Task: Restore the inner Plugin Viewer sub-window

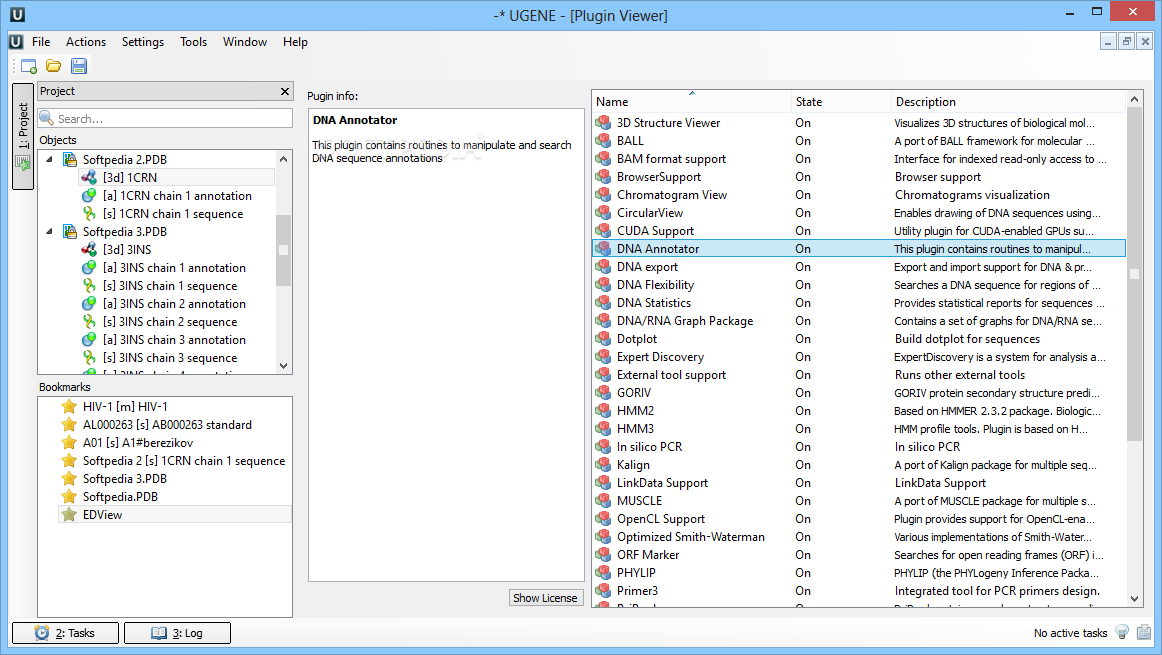Action: pos(1126,41)
